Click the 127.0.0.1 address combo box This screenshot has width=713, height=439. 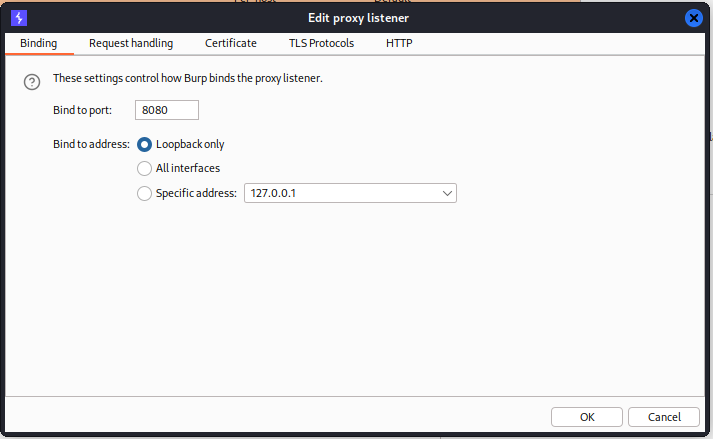click(340, 193)
